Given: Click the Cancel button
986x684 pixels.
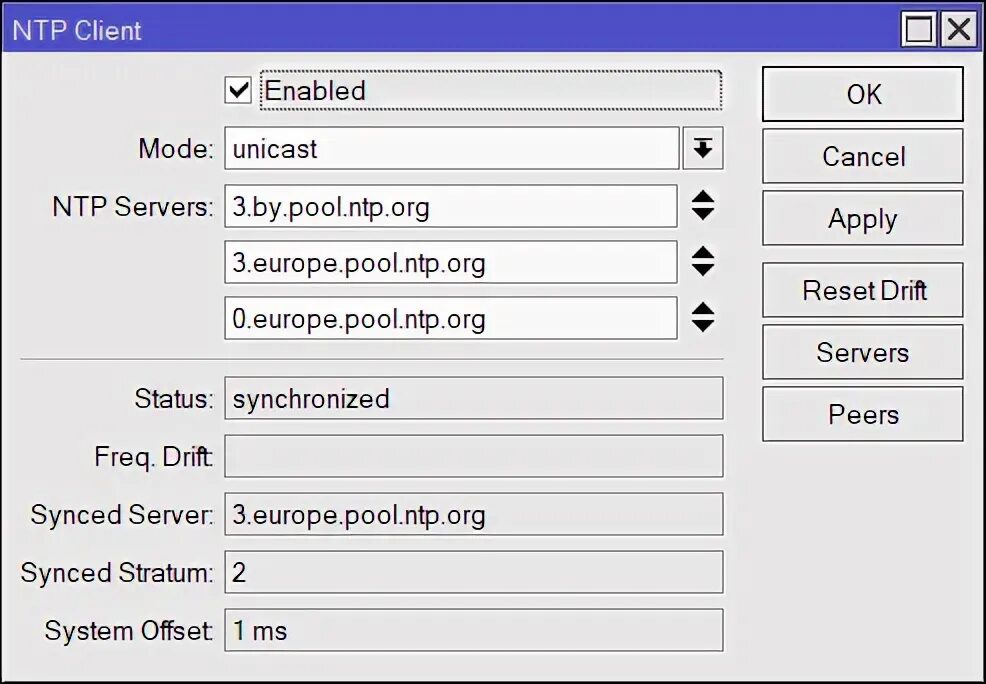Looking at the screenshot, I should pyautogui.click(x=863, y=156).
